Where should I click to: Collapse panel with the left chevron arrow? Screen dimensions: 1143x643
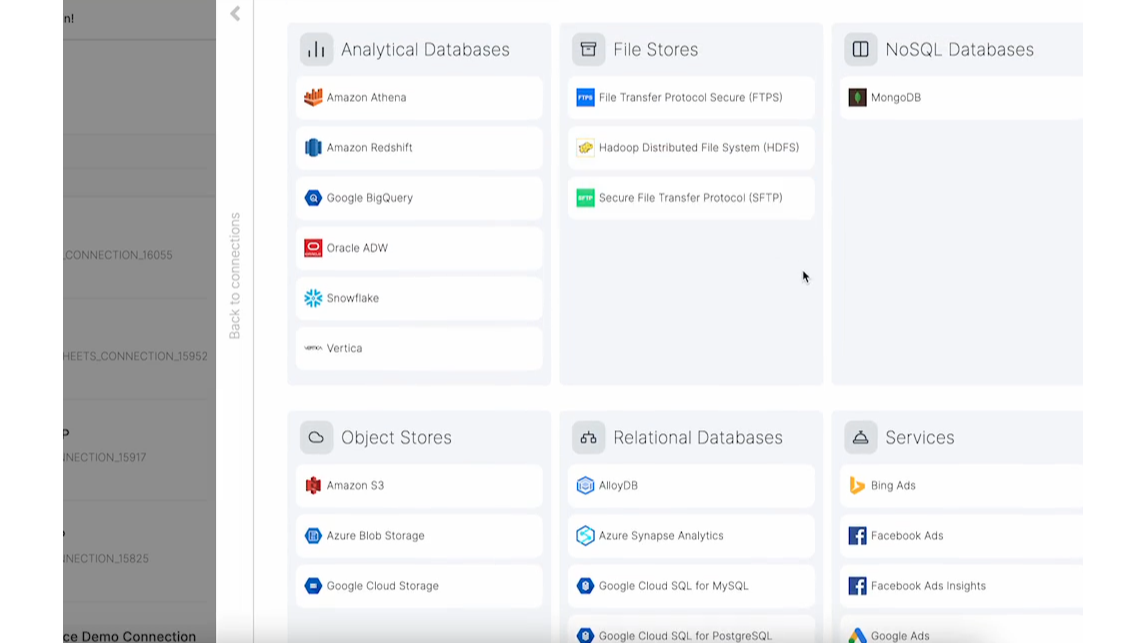(235, 14)
